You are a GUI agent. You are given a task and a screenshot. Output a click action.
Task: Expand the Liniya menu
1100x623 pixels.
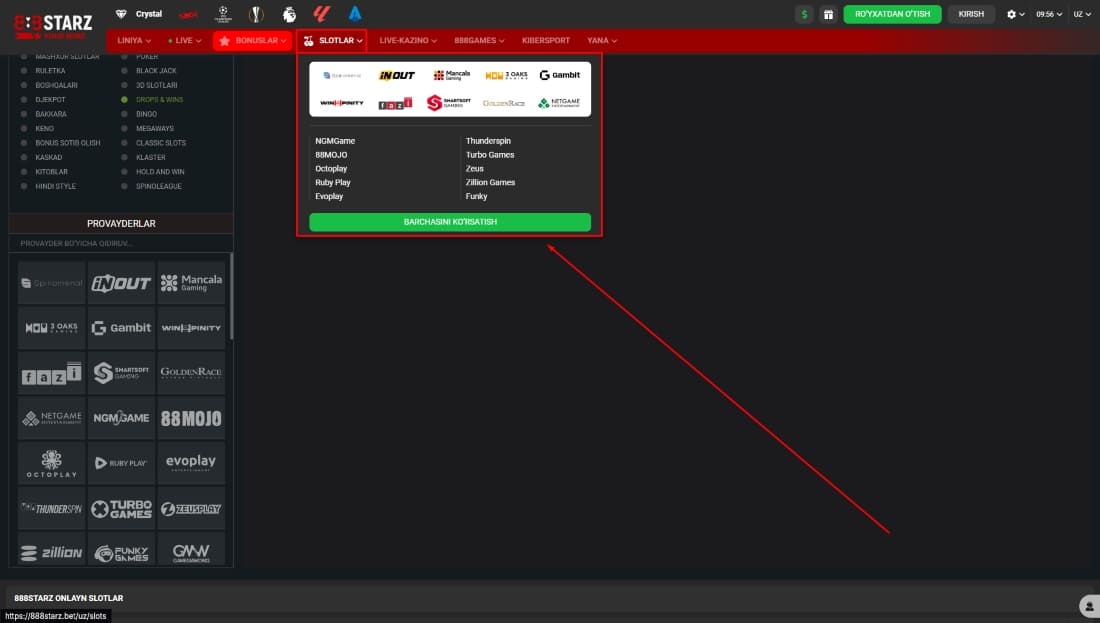pos(134,41)
